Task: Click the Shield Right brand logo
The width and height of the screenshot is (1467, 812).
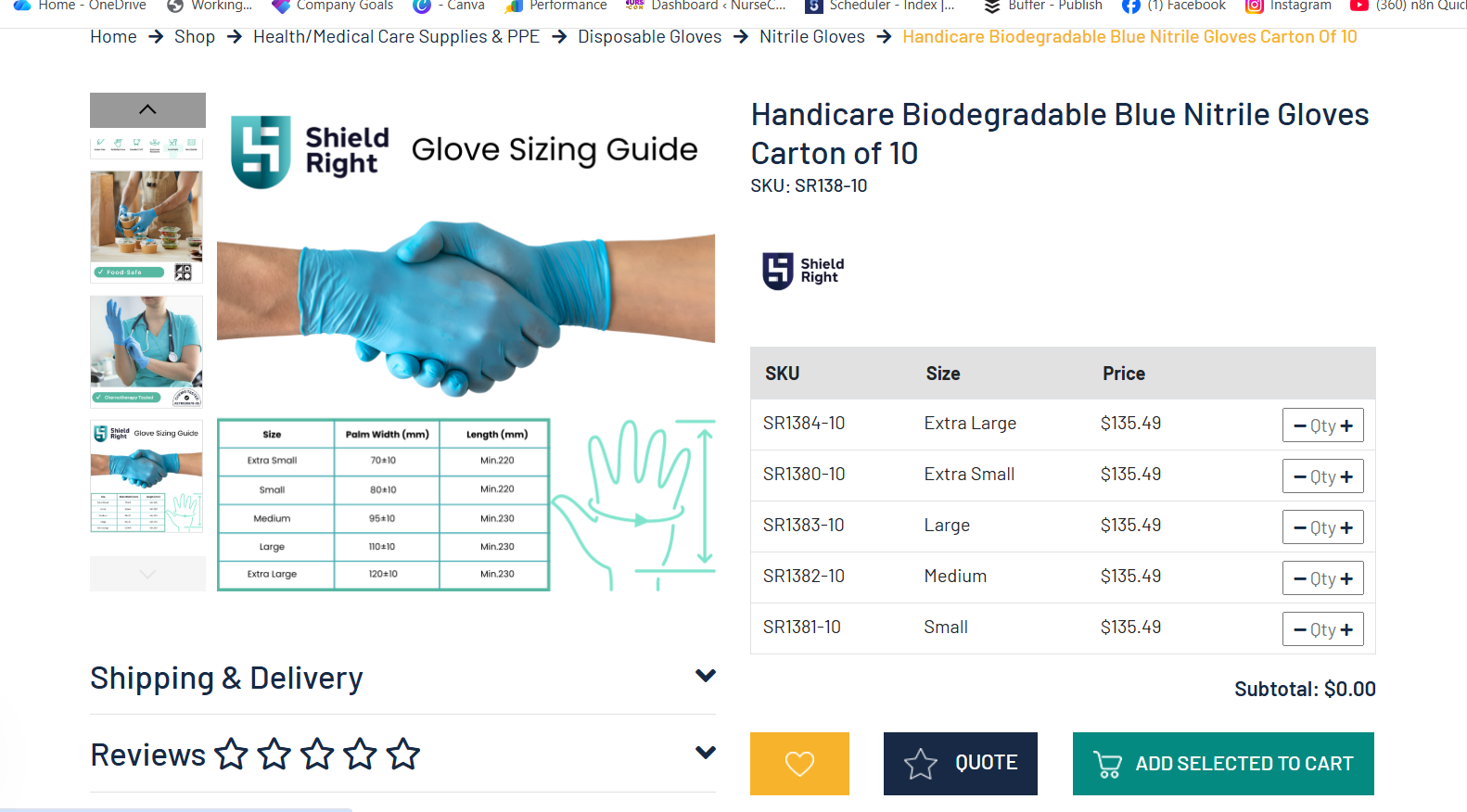Action: click(803, 271)
